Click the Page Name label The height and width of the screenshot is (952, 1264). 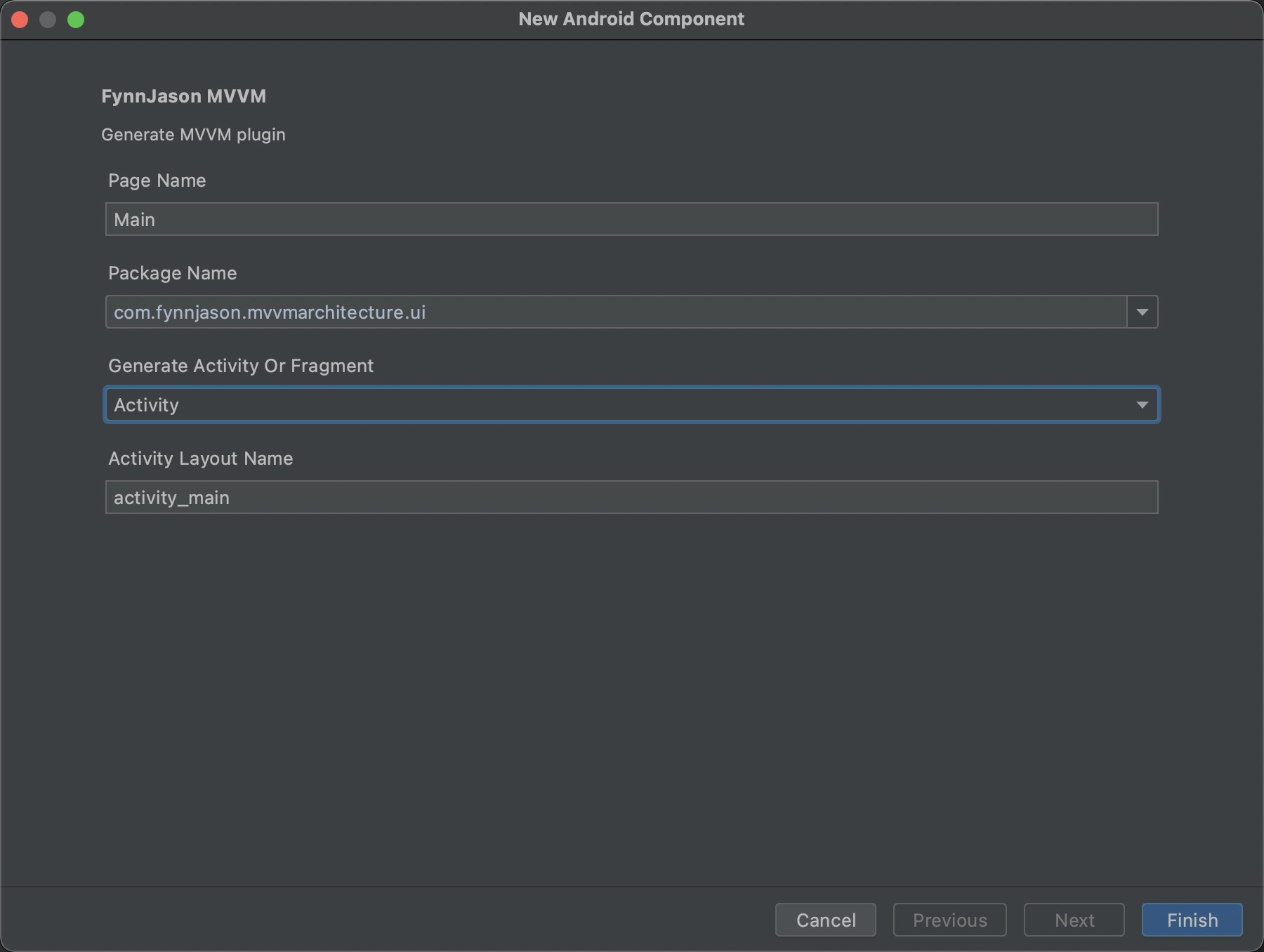tap(157, 180)
